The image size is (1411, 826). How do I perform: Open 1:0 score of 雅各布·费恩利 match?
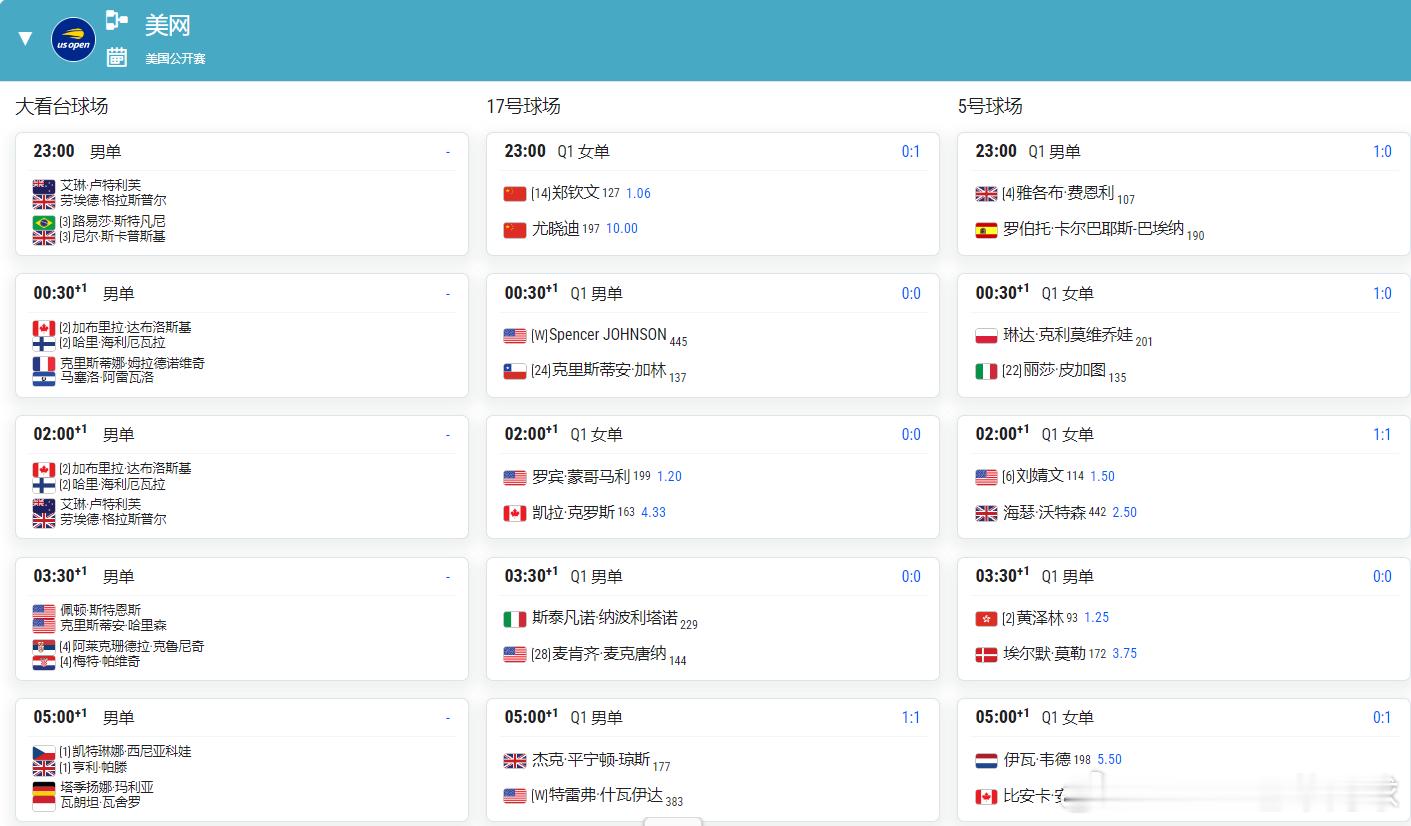[1382, 152]
